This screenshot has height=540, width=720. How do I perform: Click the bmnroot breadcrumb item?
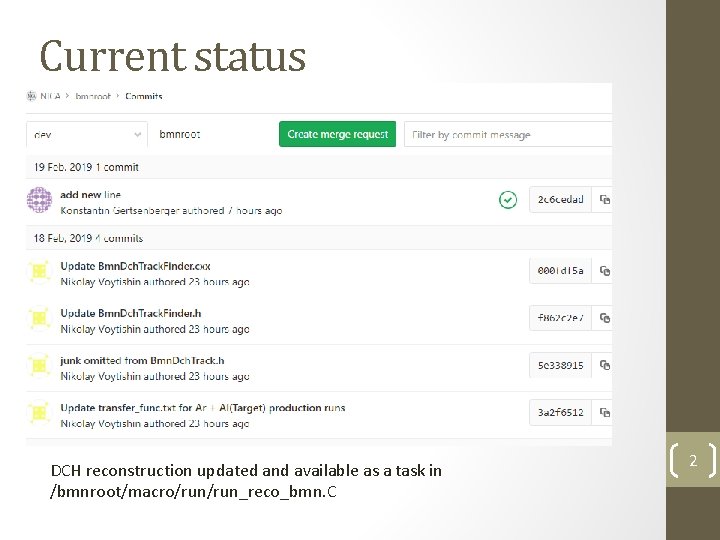(96, 96)
